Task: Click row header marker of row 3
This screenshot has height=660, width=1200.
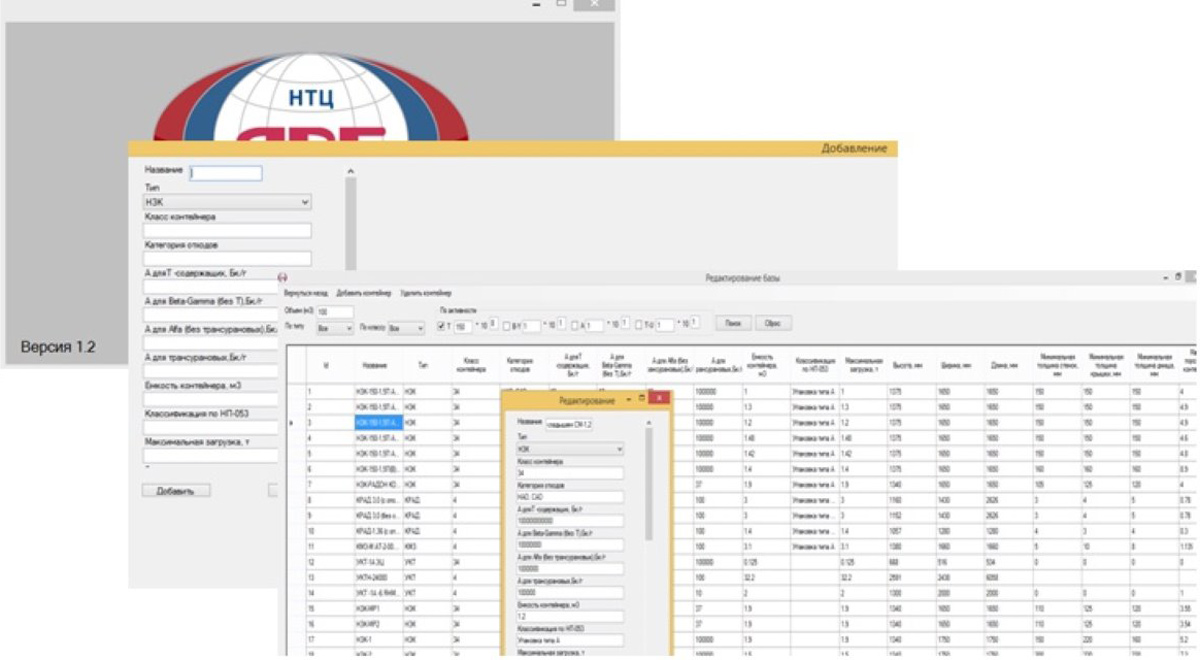Action: coord(294,423)
